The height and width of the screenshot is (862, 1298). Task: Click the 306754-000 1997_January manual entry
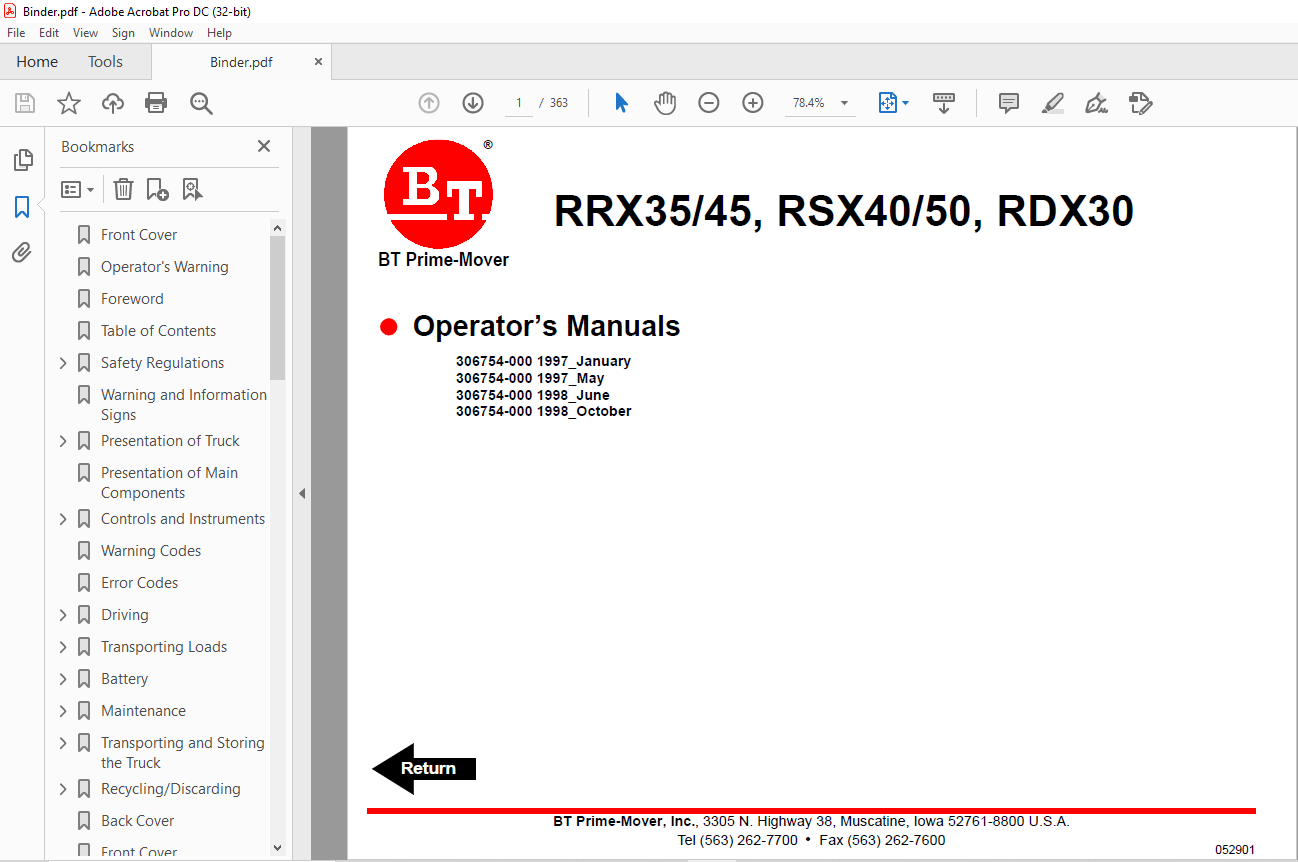click(x=543, y=361)
